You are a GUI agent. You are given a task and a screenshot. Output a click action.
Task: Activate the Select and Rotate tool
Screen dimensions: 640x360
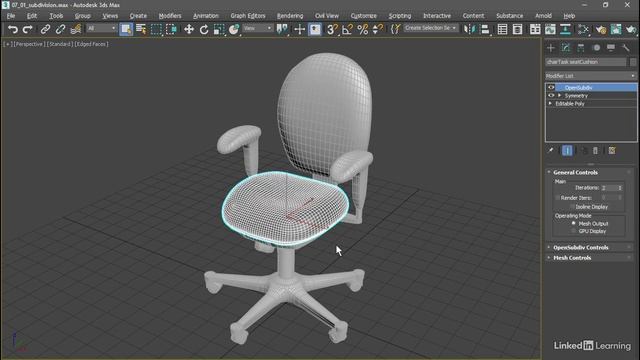click(x=204, y=29)
